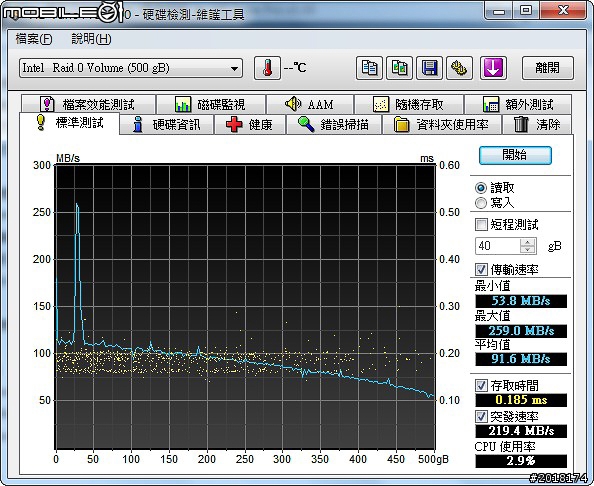The image size is (594, 486).
Task: Switch to the AAM speaker tab
Action: pyautogui.click(x=310, y=104)
